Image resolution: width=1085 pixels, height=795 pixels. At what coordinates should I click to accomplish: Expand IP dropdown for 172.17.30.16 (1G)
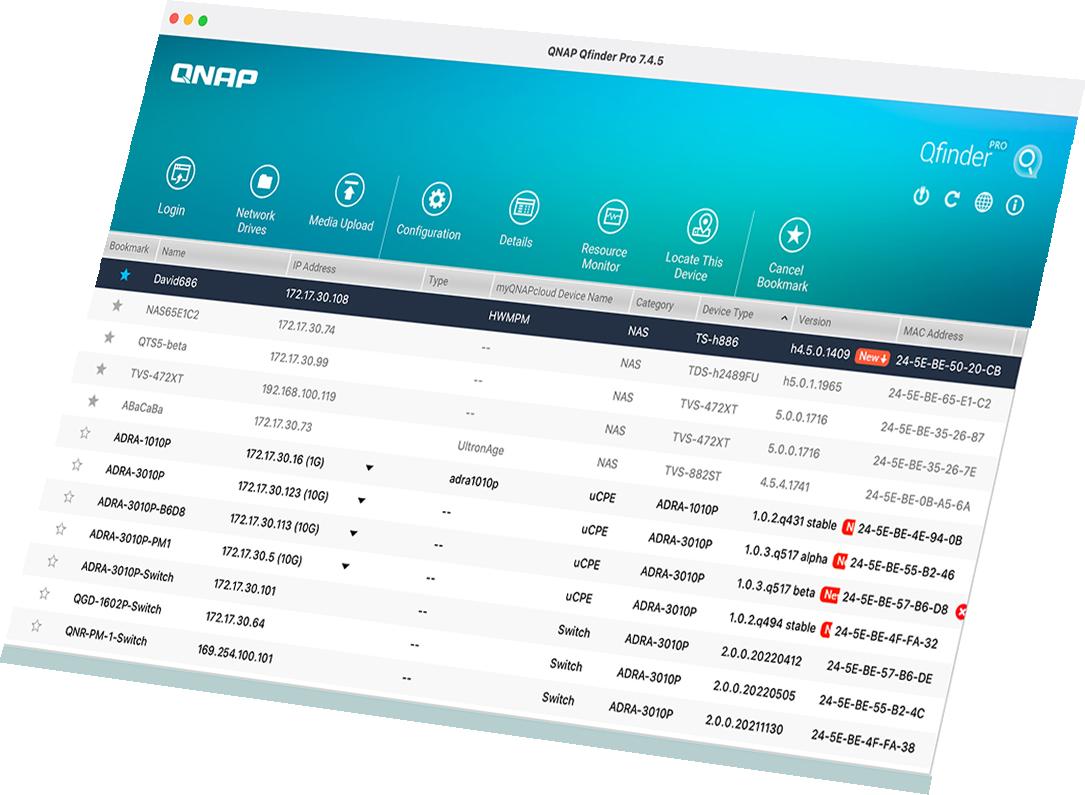pos(370,468)
